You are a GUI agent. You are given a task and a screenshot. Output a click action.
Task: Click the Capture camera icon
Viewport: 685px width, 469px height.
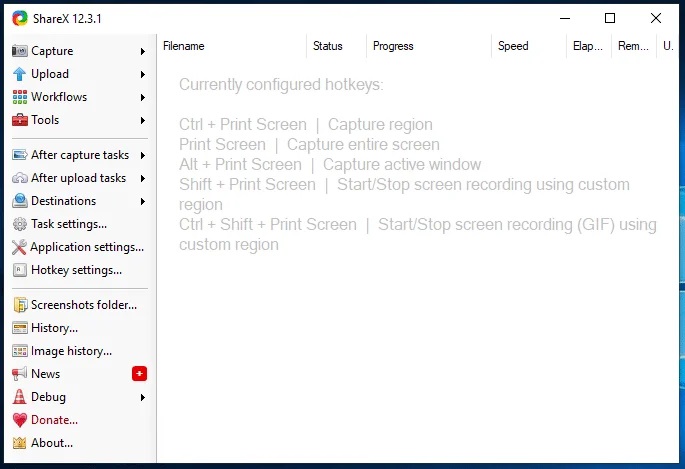19,51
